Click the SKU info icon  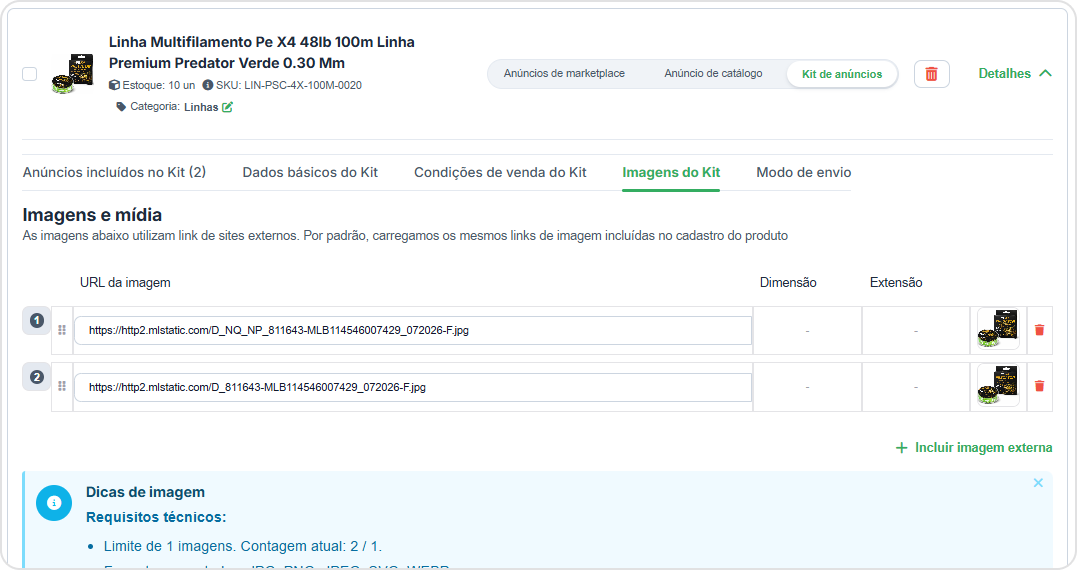[x=207, y=85]
